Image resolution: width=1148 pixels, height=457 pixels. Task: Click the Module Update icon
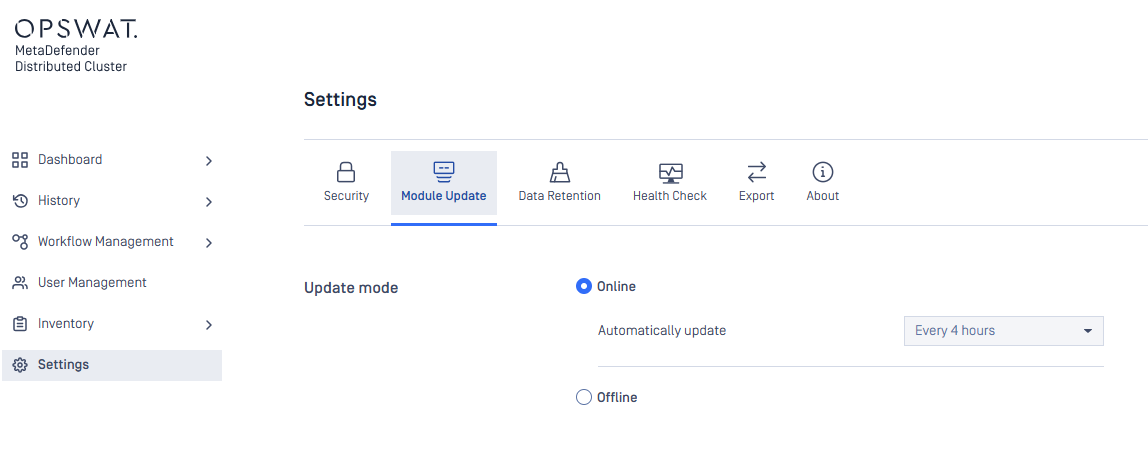(x=444, y=172)
